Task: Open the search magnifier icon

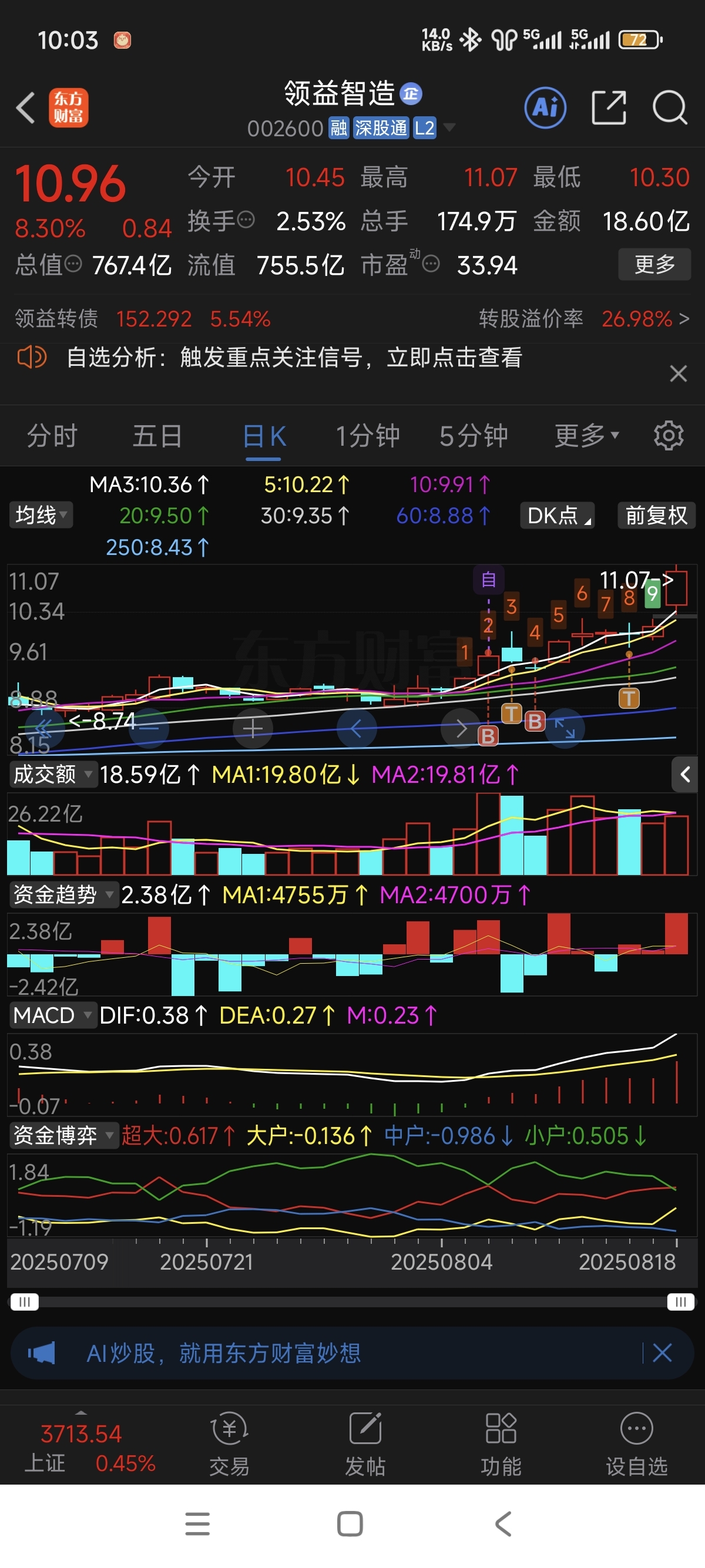Action: (670, 107)
